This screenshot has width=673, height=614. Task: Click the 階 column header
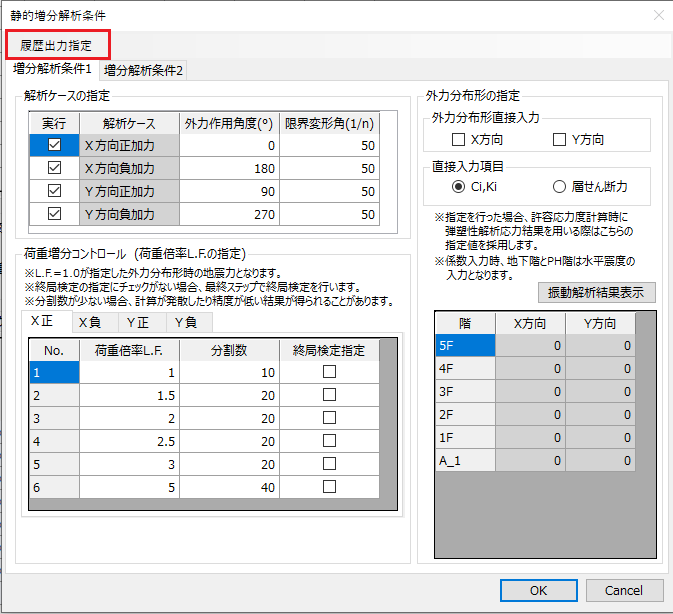[465, 323]
